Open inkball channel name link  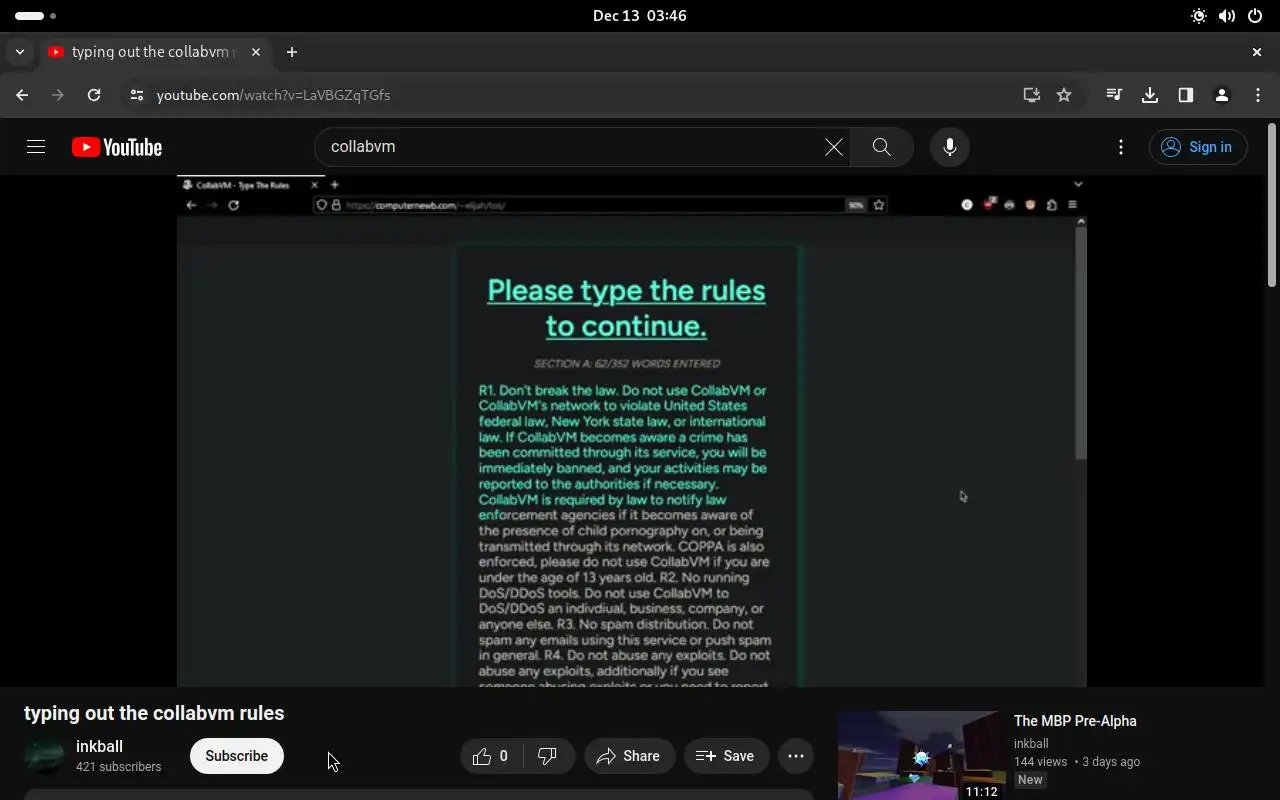99,746
